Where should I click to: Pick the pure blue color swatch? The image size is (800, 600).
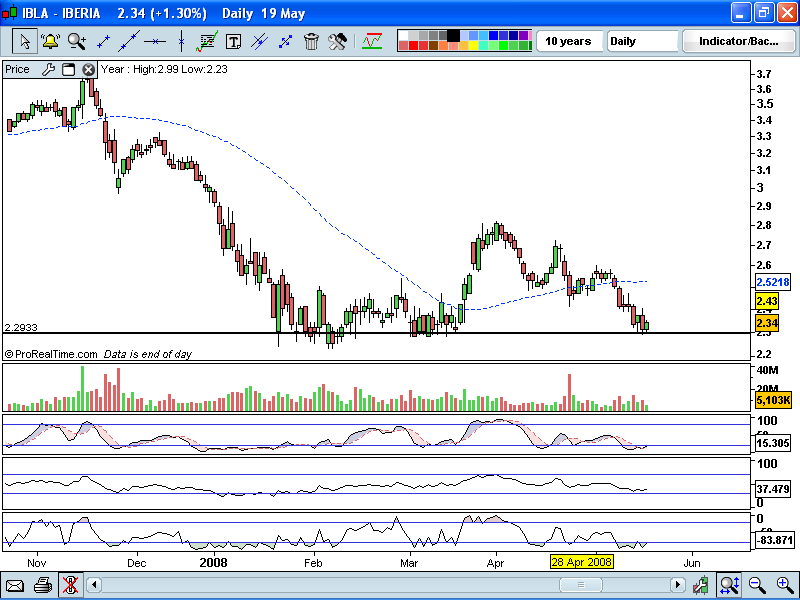[x=494, y=36]
